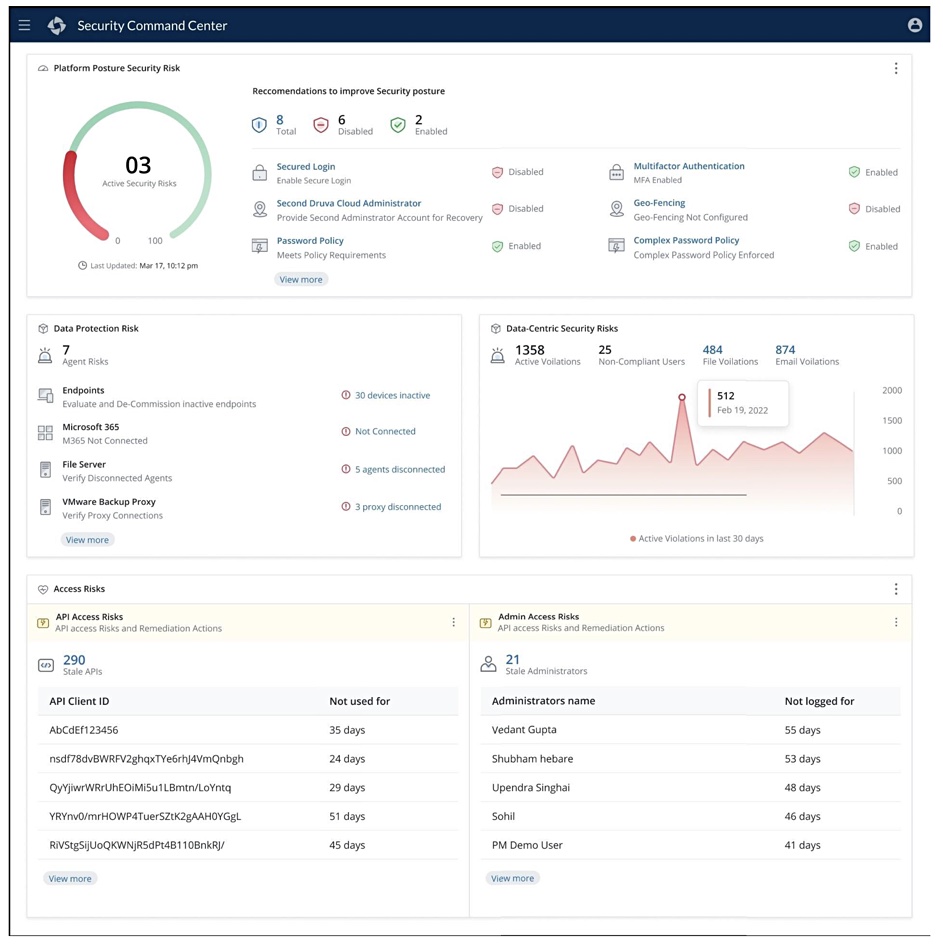Click the API Access Risks key icon

(x=43, y=623)
